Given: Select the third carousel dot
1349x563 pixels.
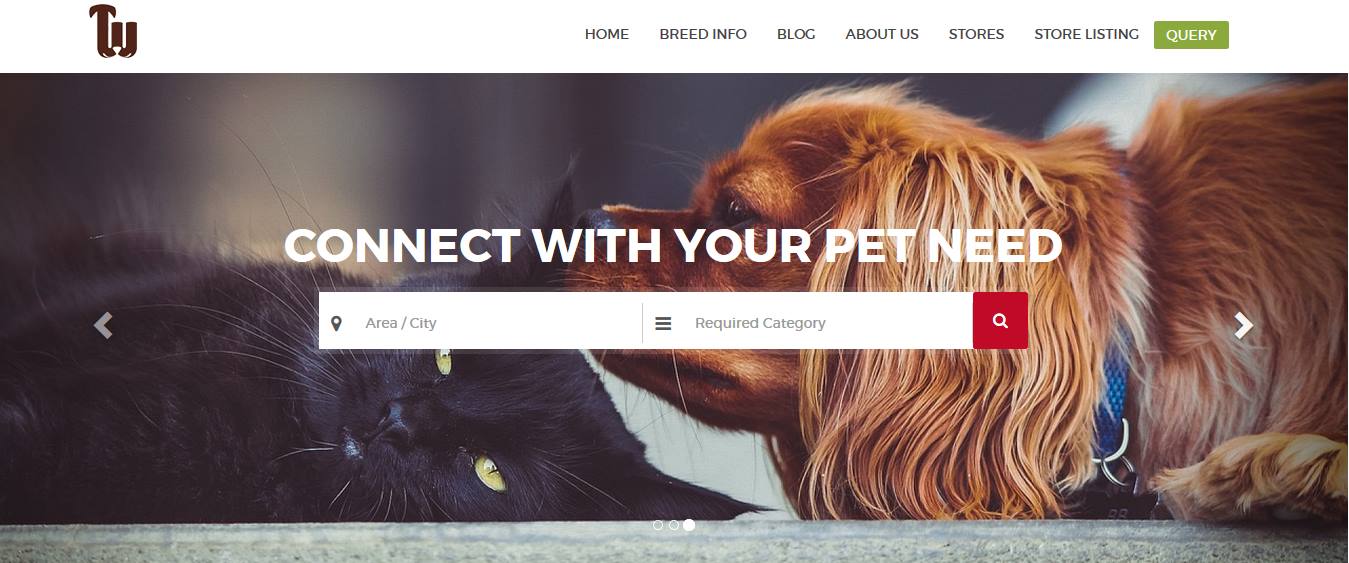Looking at the screenshot, I should [x=689, y=525].
